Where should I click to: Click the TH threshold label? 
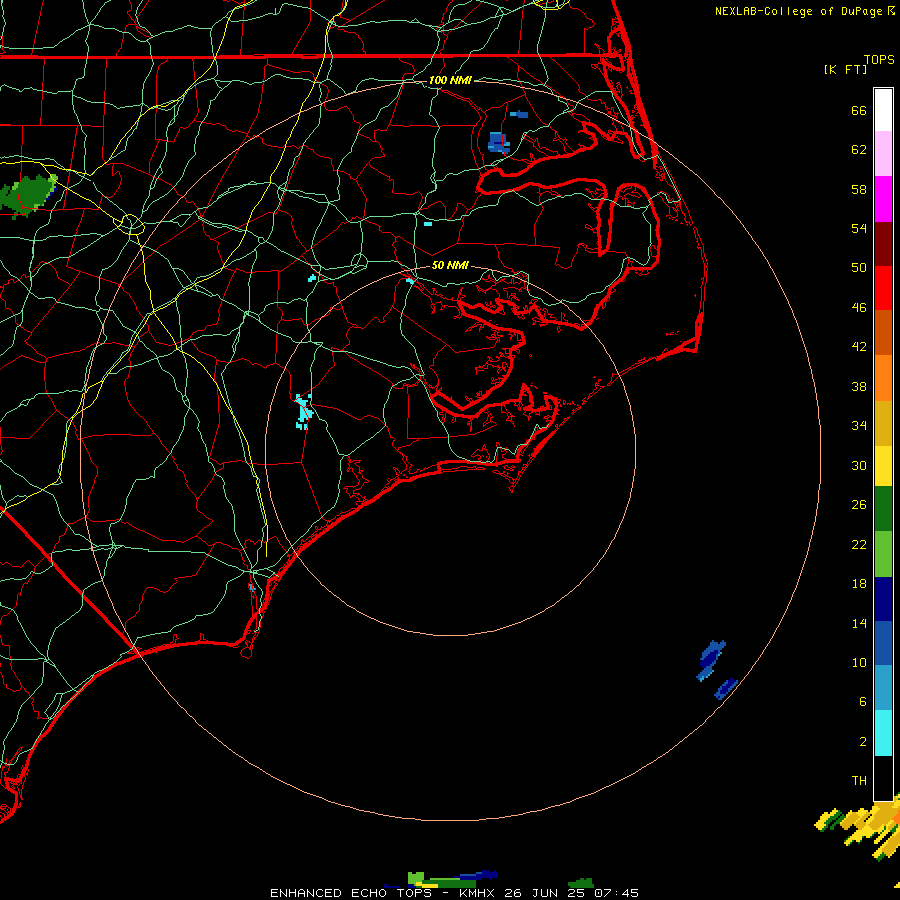pyautogui.click(x=859, y=781)
